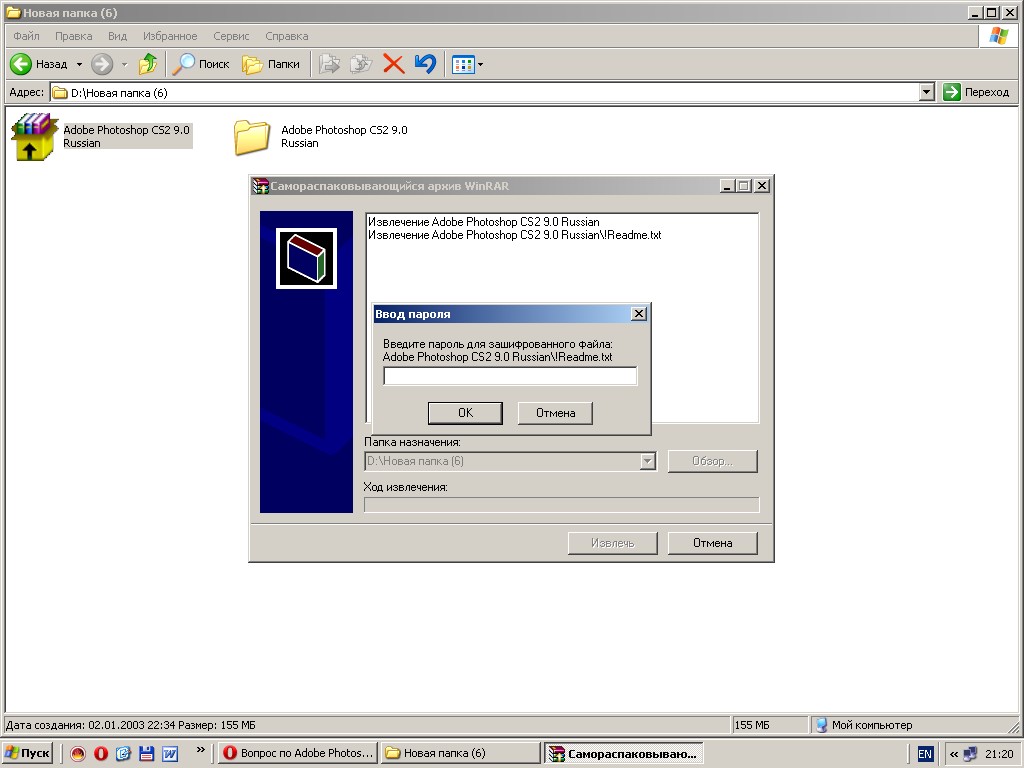The image size is (1024, 768).
Task: Click the EN language indicator in taskbar
Action: point(925,754)
